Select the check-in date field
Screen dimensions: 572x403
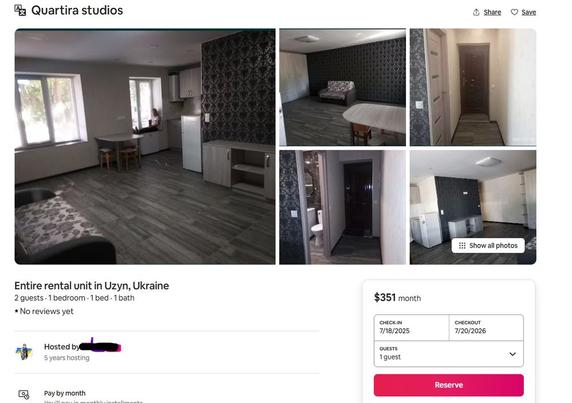[x=411, y=328]
